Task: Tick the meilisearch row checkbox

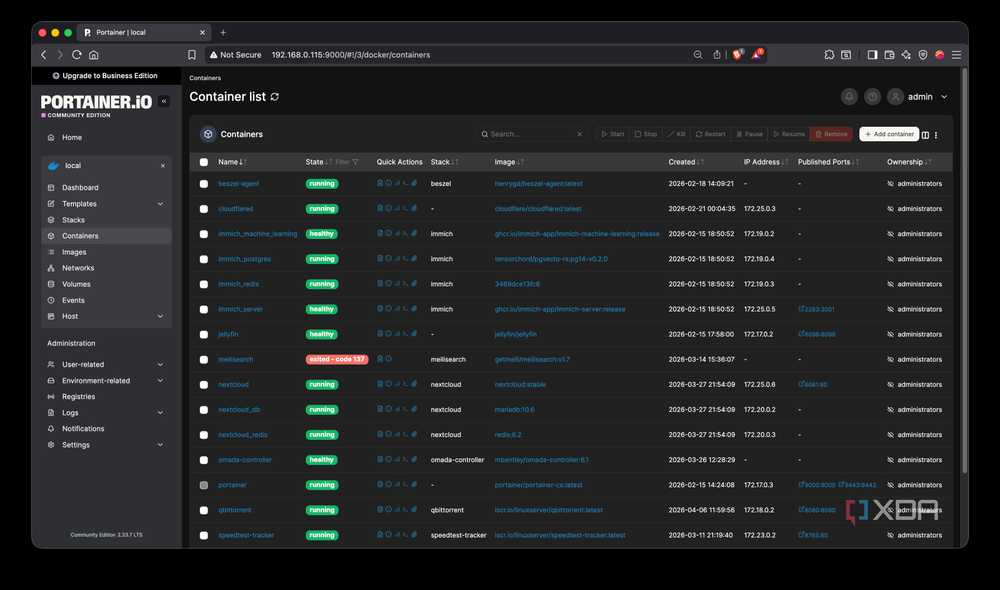Action: tap(203, 360)
